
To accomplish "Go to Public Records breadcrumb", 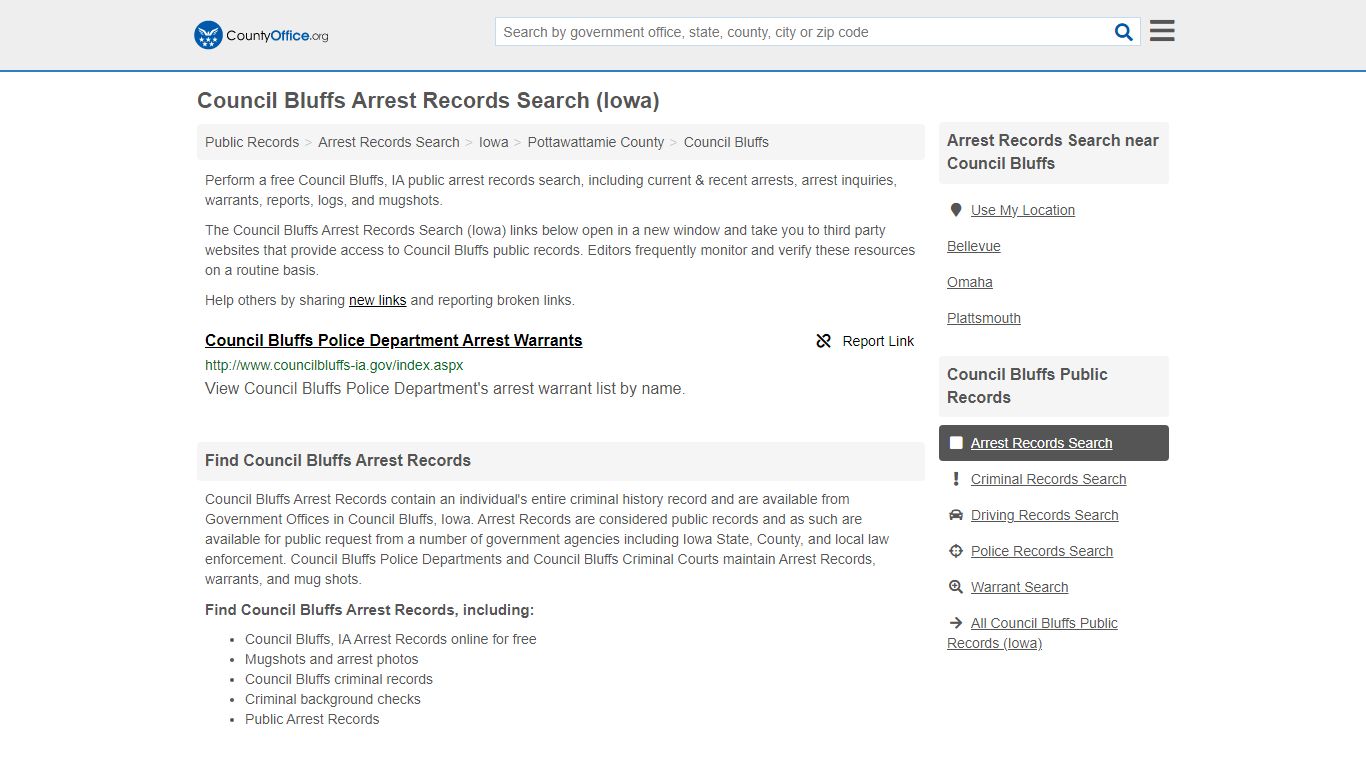I will tap(252, 142).
